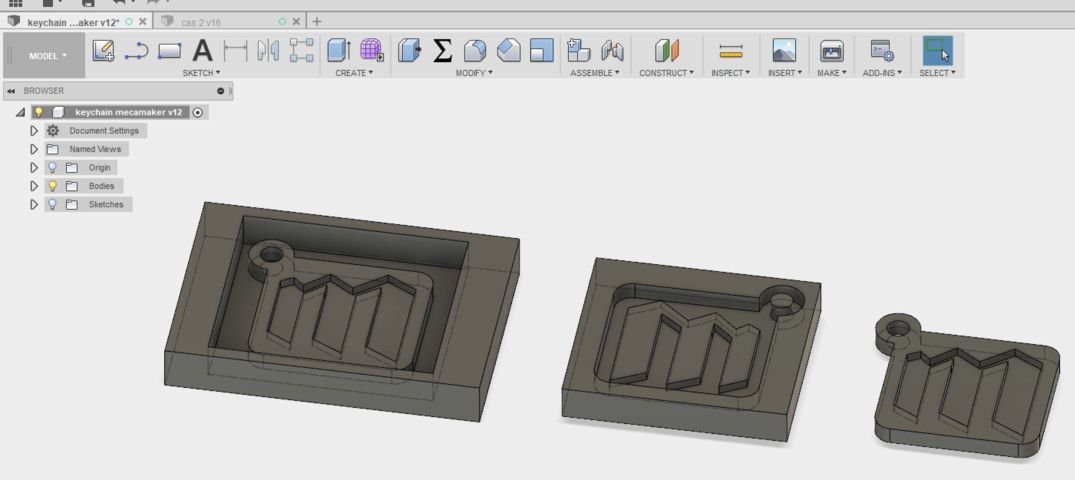Select the Rectangular Pattern sketch tool
Viewport: 1075px width, 480px height.
pyautogui.click(x=301, y=51)
